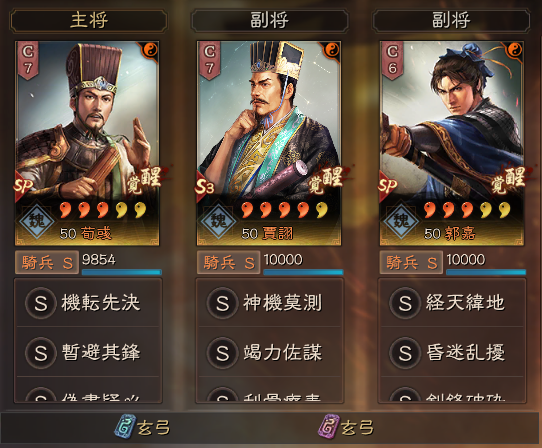Click the yin-yang icon on 郭嘉's card
542x448 pixels.
click(515, 50)
